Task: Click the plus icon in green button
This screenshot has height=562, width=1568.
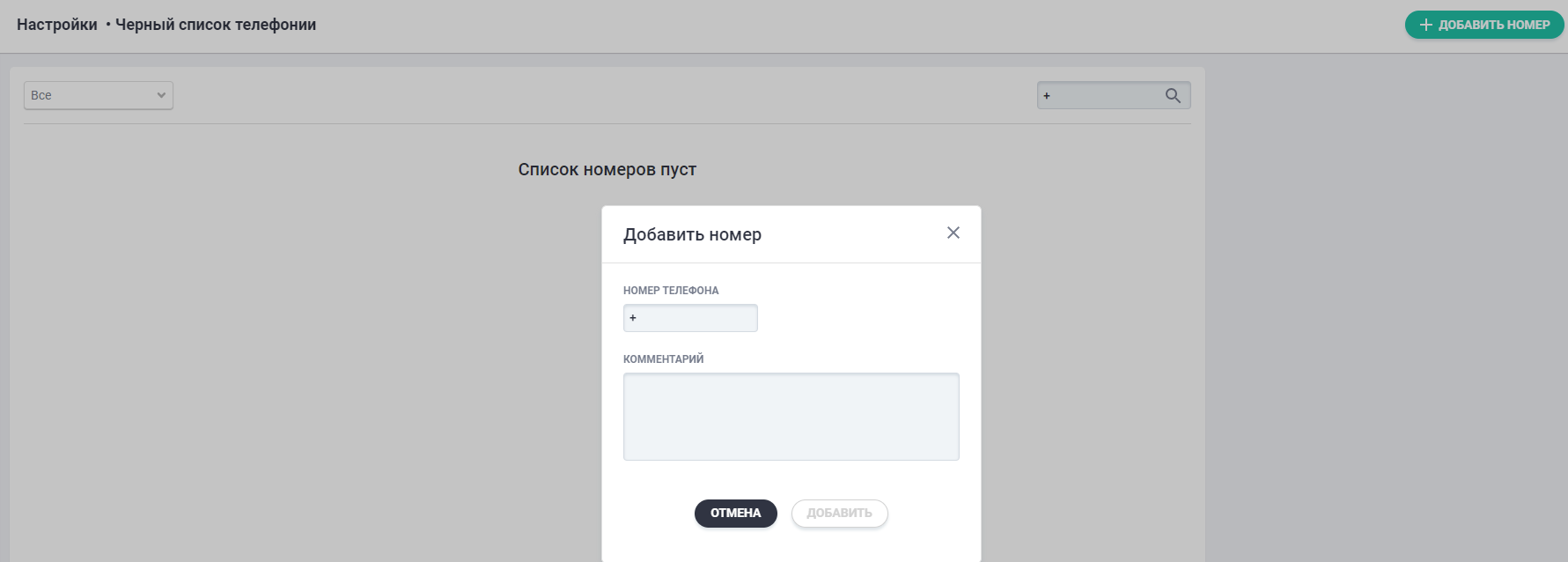Action: point(1425,25)
